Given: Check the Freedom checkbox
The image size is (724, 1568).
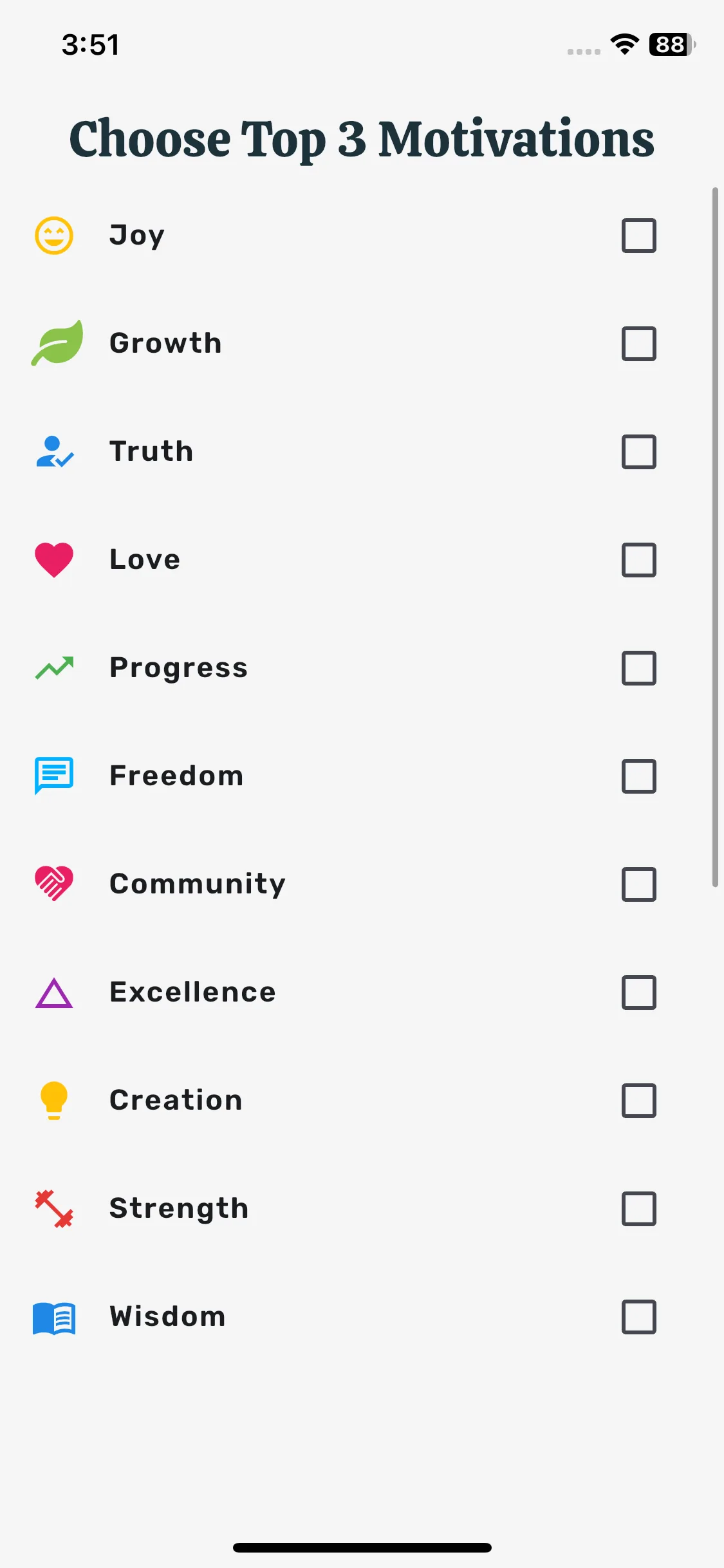Looking at the screenshot, I should tap(639, 776).
